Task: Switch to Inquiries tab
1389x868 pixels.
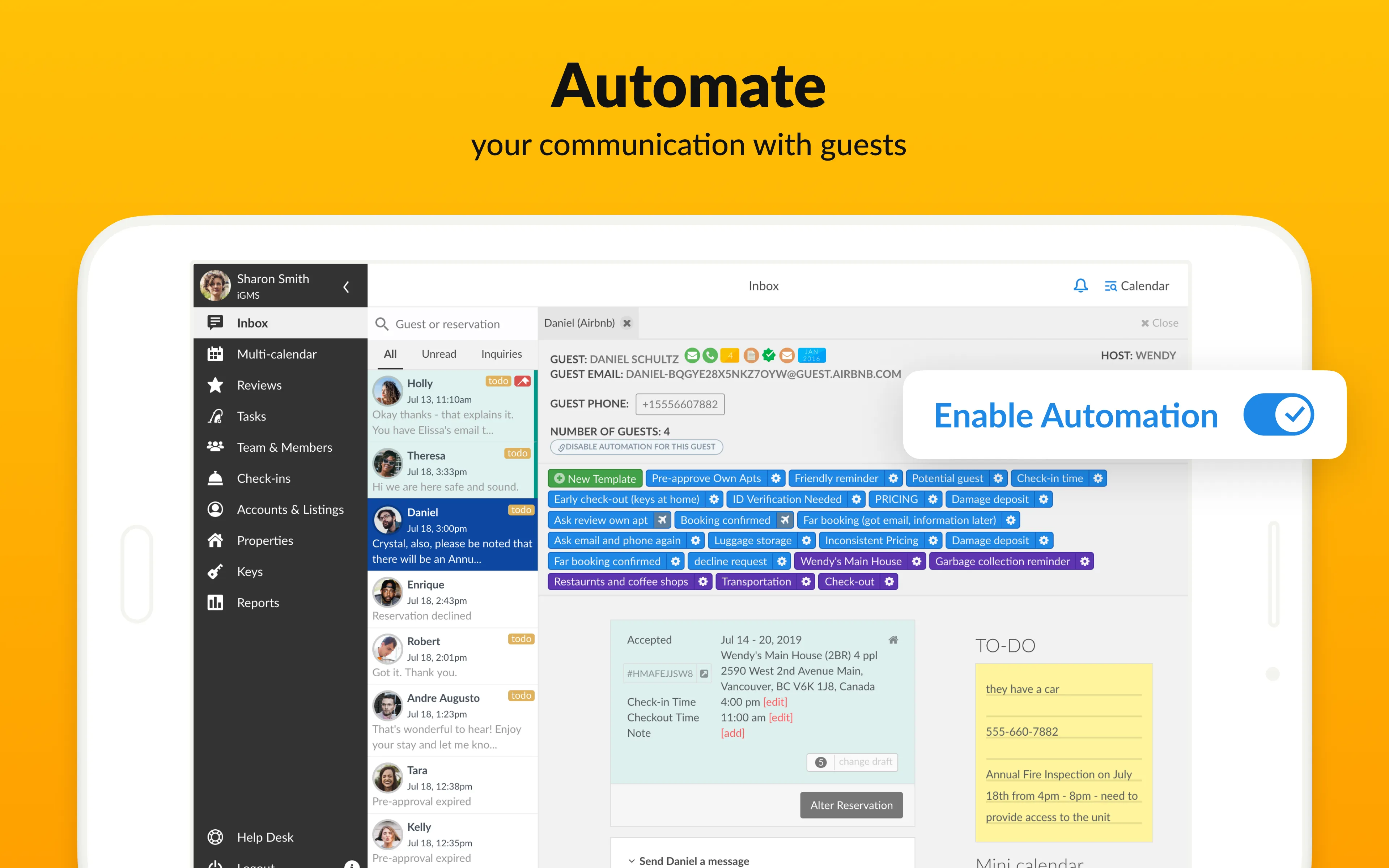Action: pyautogui.click(x=501, y=353)
